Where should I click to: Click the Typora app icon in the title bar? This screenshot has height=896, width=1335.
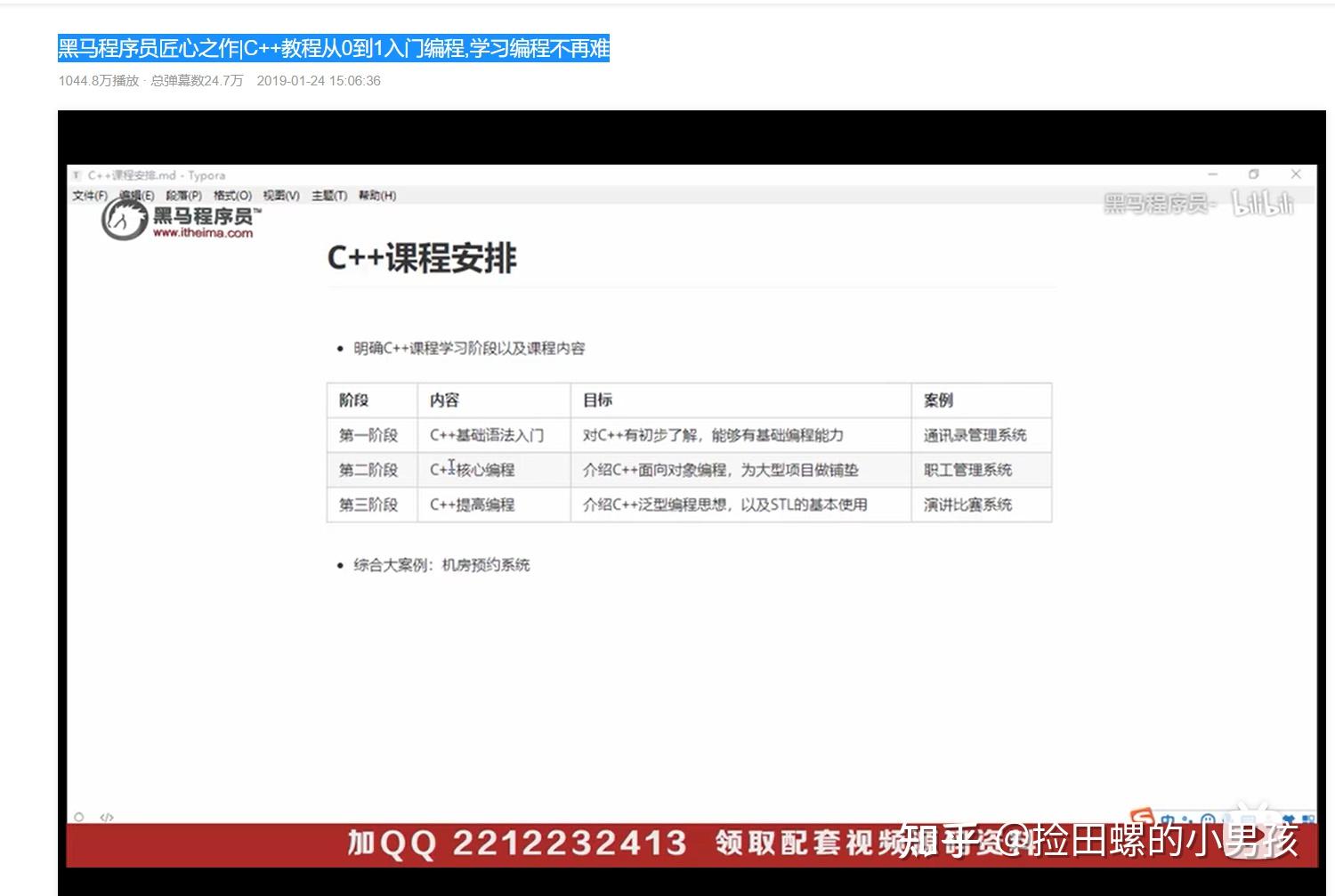[x=77, y=175]
